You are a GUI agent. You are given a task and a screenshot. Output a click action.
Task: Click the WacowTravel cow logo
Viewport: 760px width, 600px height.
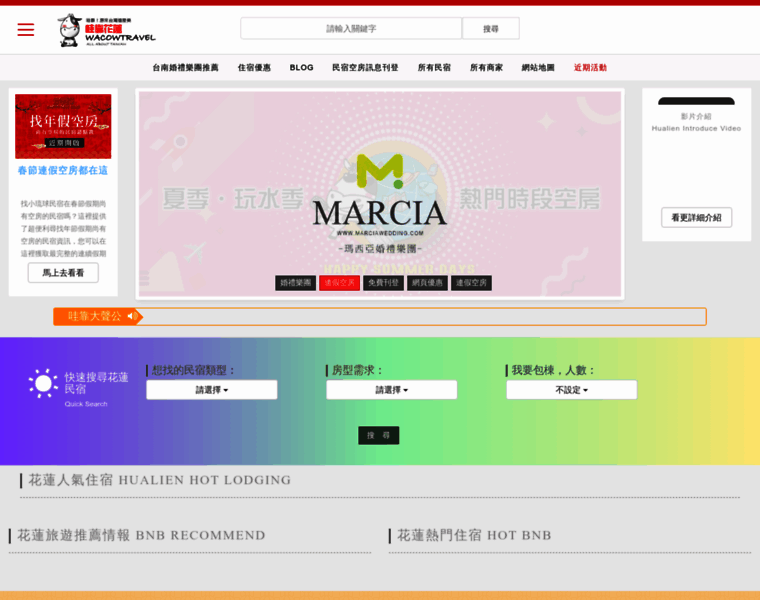[x=107, y=30]
